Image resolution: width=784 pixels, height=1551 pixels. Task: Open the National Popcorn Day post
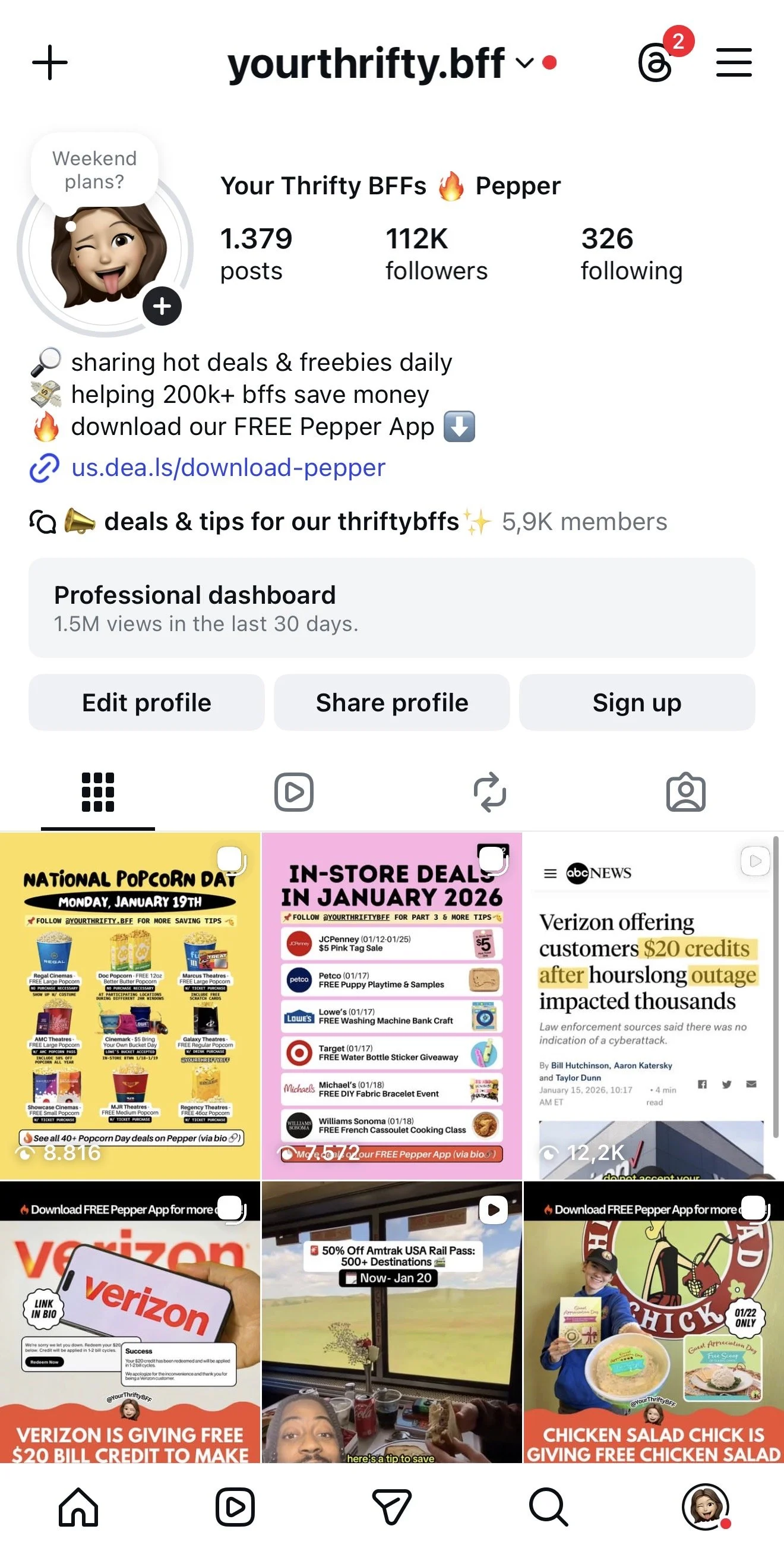130,1005
